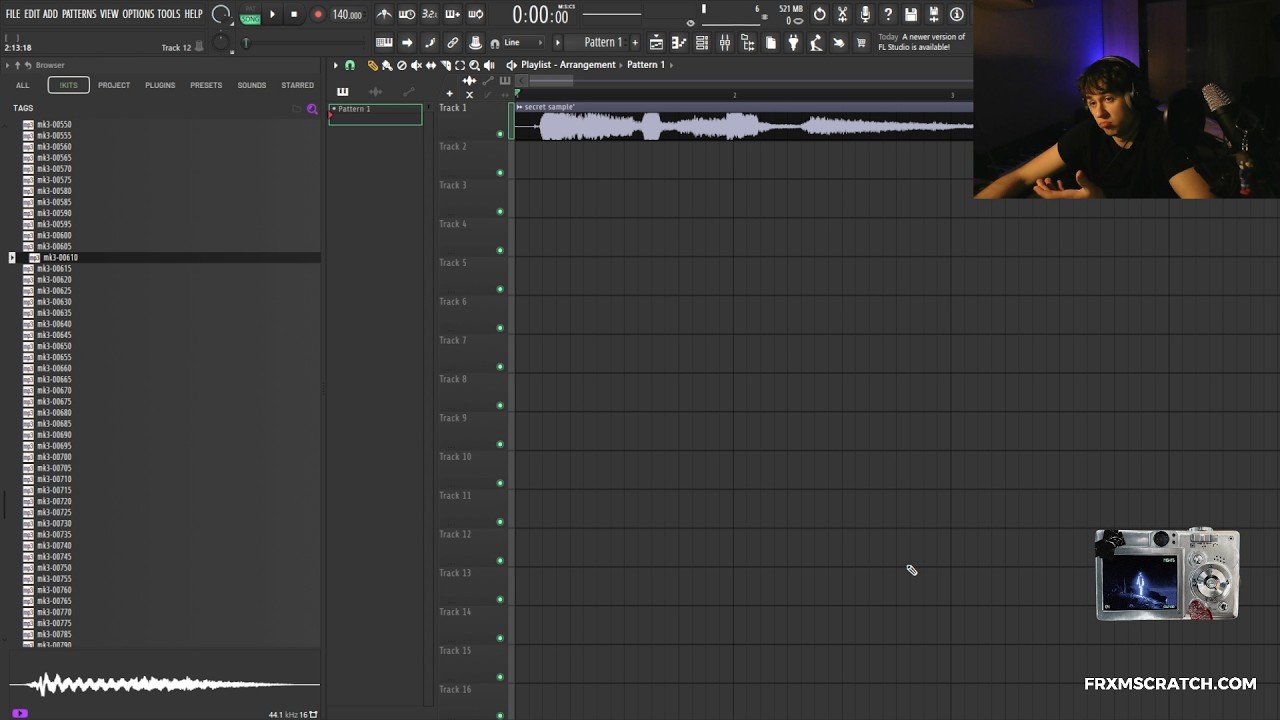Expand the mk3-00610 item arrow
This screenshot has width=1280, height=720.
point(12,257)
